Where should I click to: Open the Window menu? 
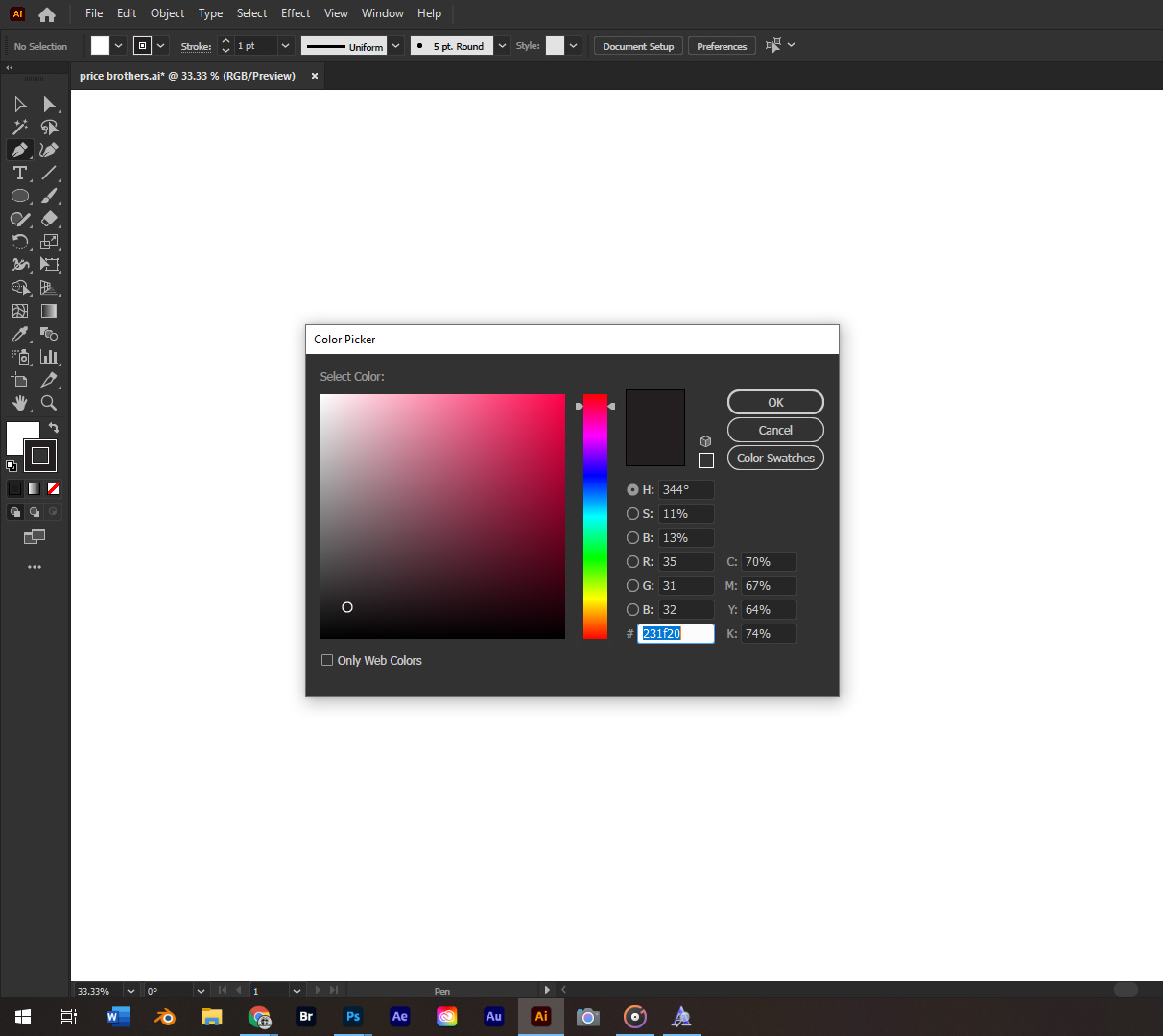[x=382, y=13]
